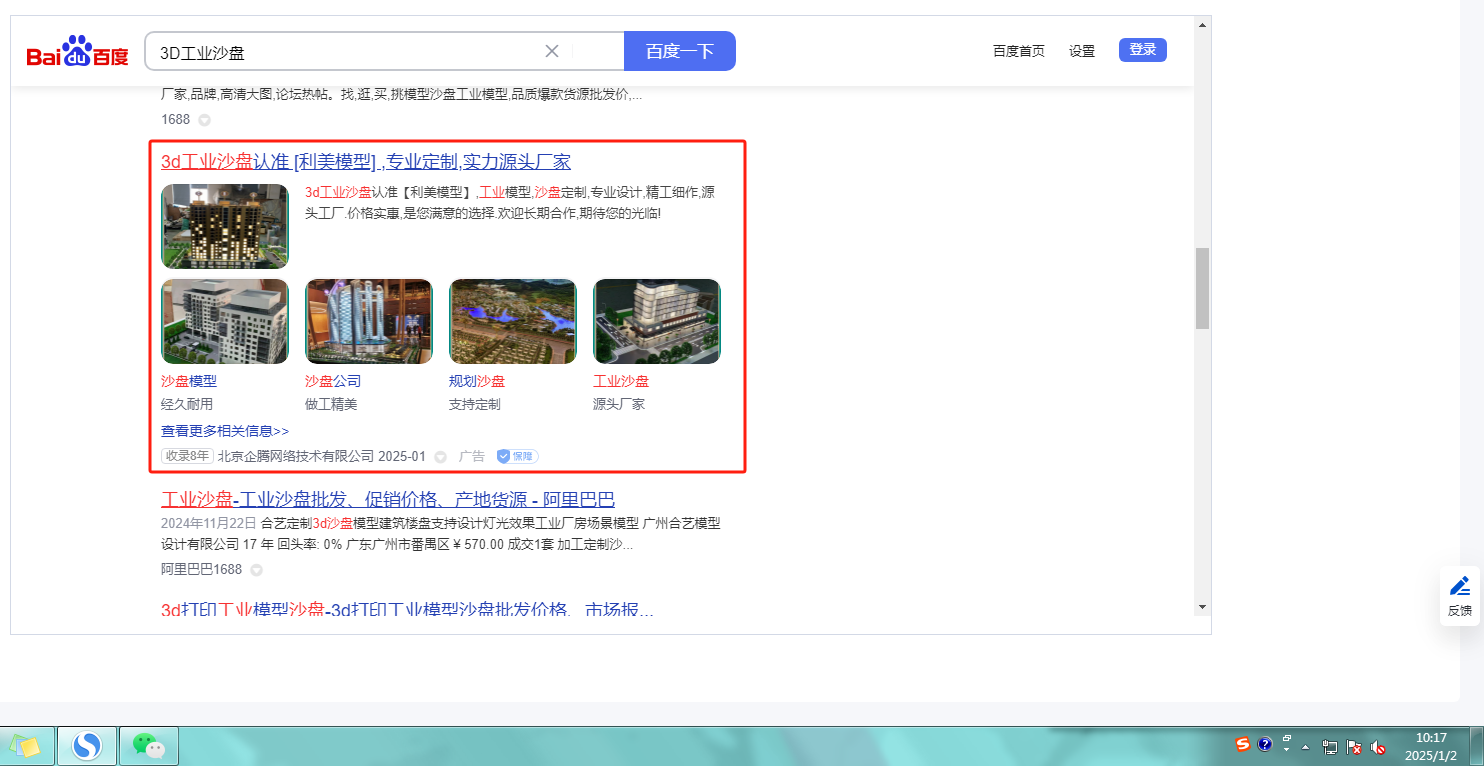Click the input method restore/options tray icon
This screenshot has width=1484, height=766.
(x=1286, y=745)
